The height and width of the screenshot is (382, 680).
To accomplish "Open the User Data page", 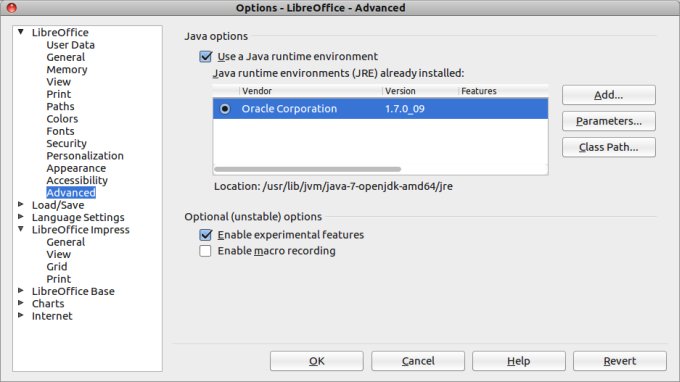I will coord(70,45).
